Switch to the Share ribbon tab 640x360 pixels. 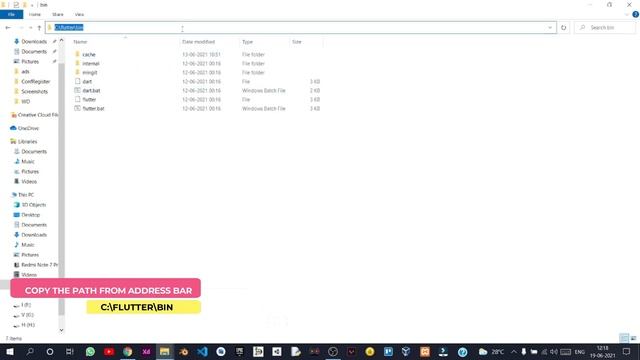58,14
